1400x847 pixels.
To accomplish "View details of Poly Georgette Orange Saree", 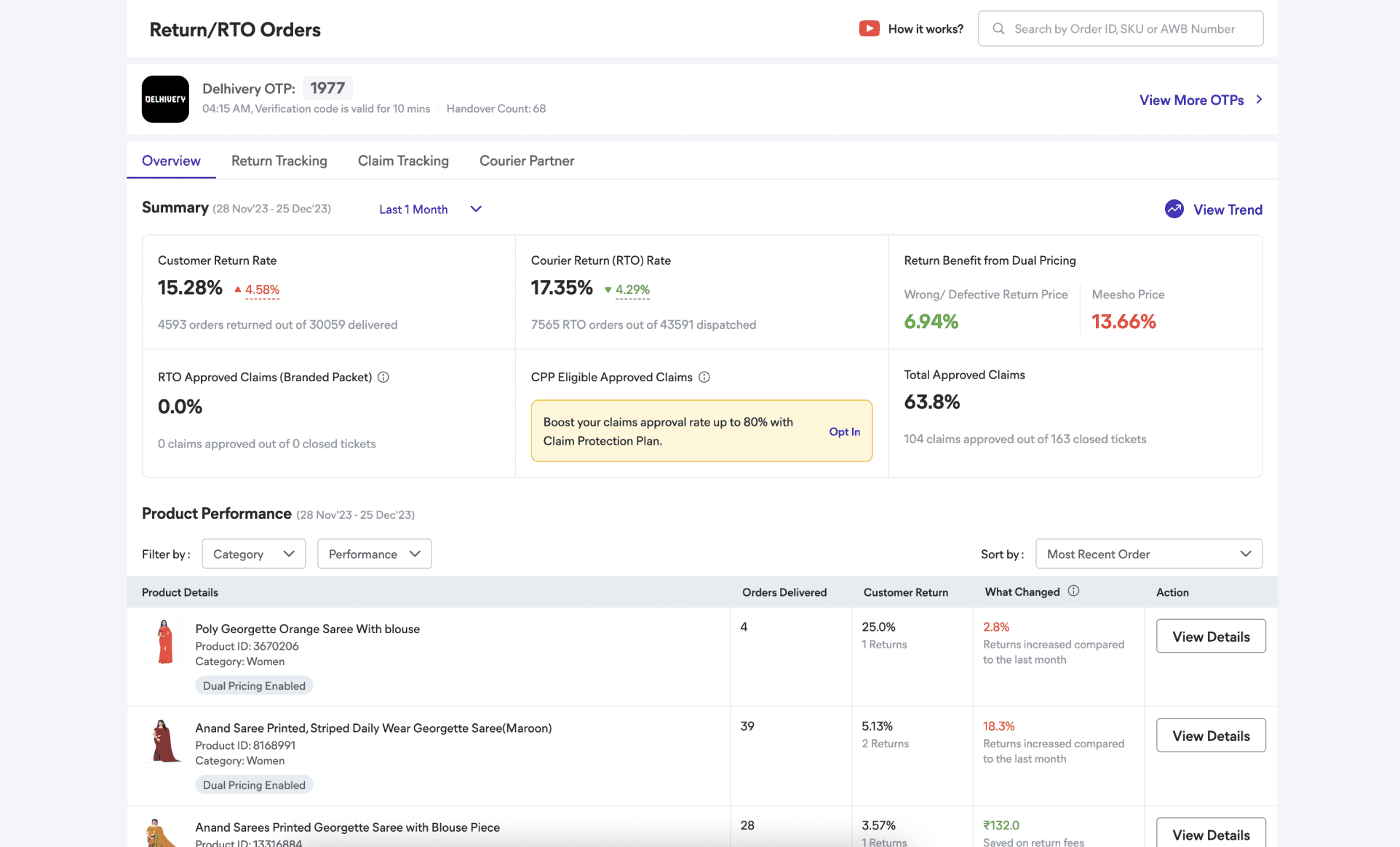I will pos(1210,637).
